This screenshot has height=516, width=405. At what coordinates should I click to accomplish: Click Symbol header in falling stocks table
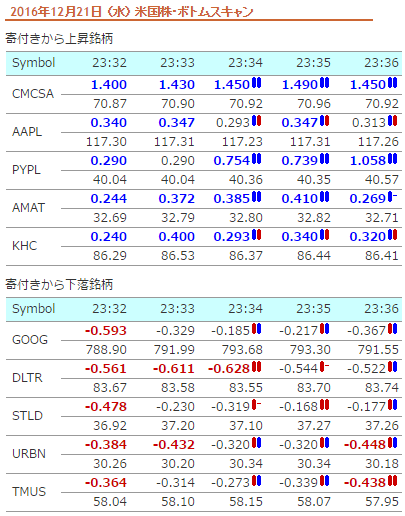(x=33, y=309)
